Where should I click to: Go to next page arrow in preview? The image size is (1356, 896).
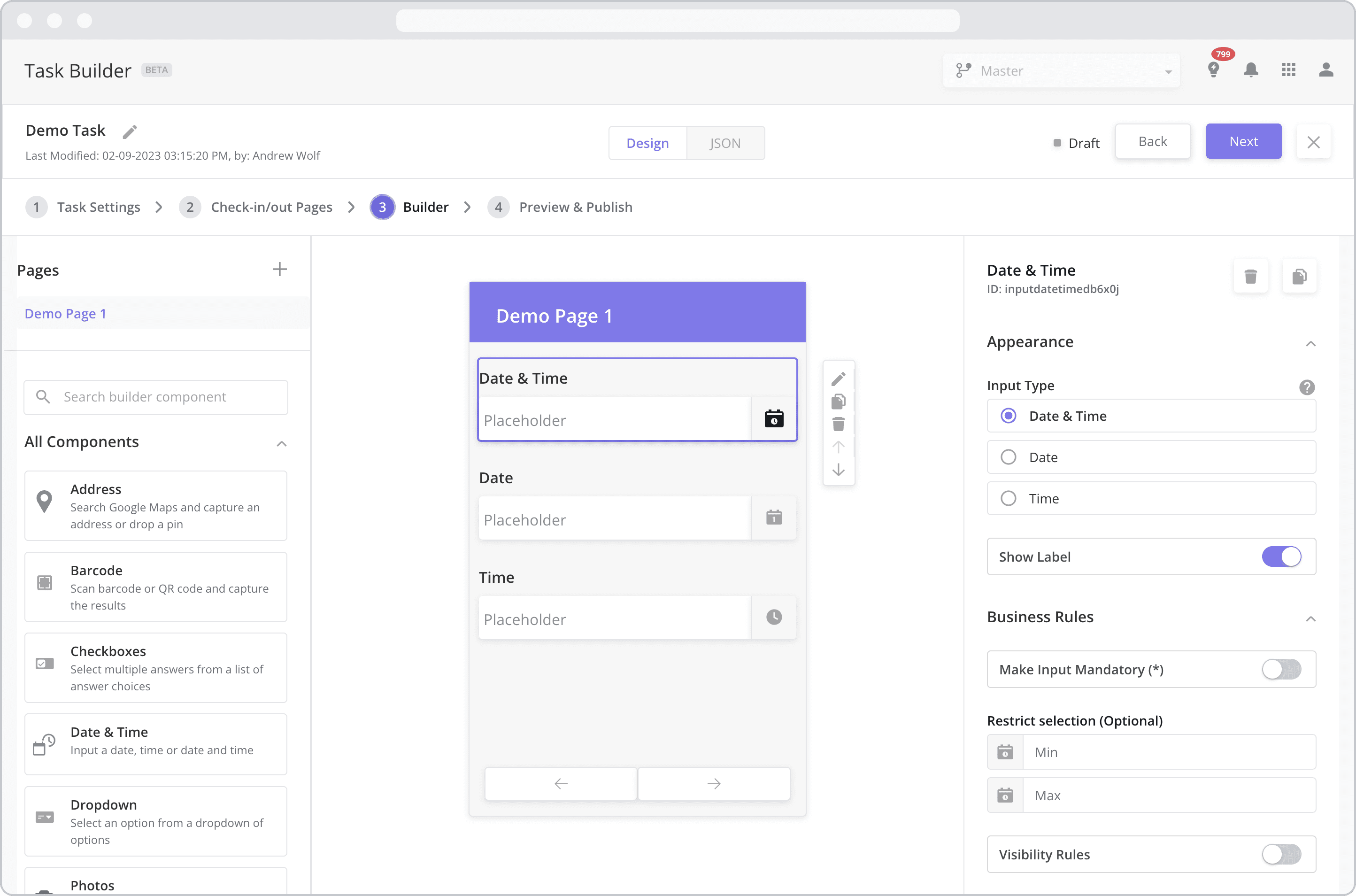coord(714,783)
